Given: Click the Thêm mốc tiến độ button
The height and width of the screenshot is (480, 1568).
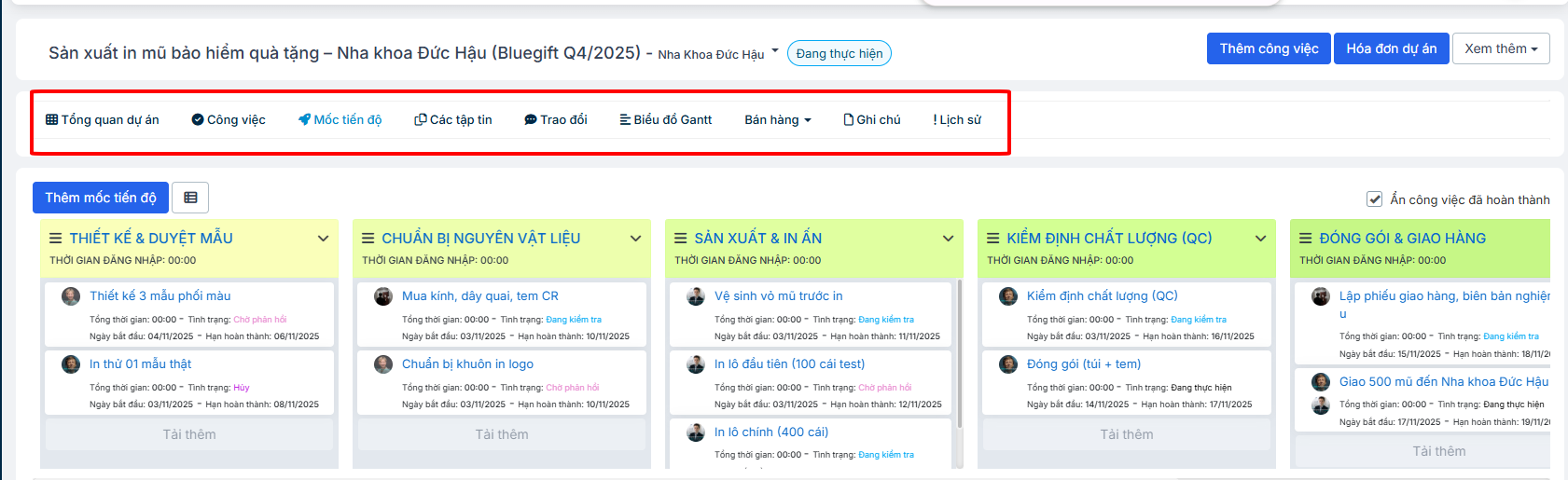Looking at the screenshot, I should pyautogui.click(x=101, y=198).
